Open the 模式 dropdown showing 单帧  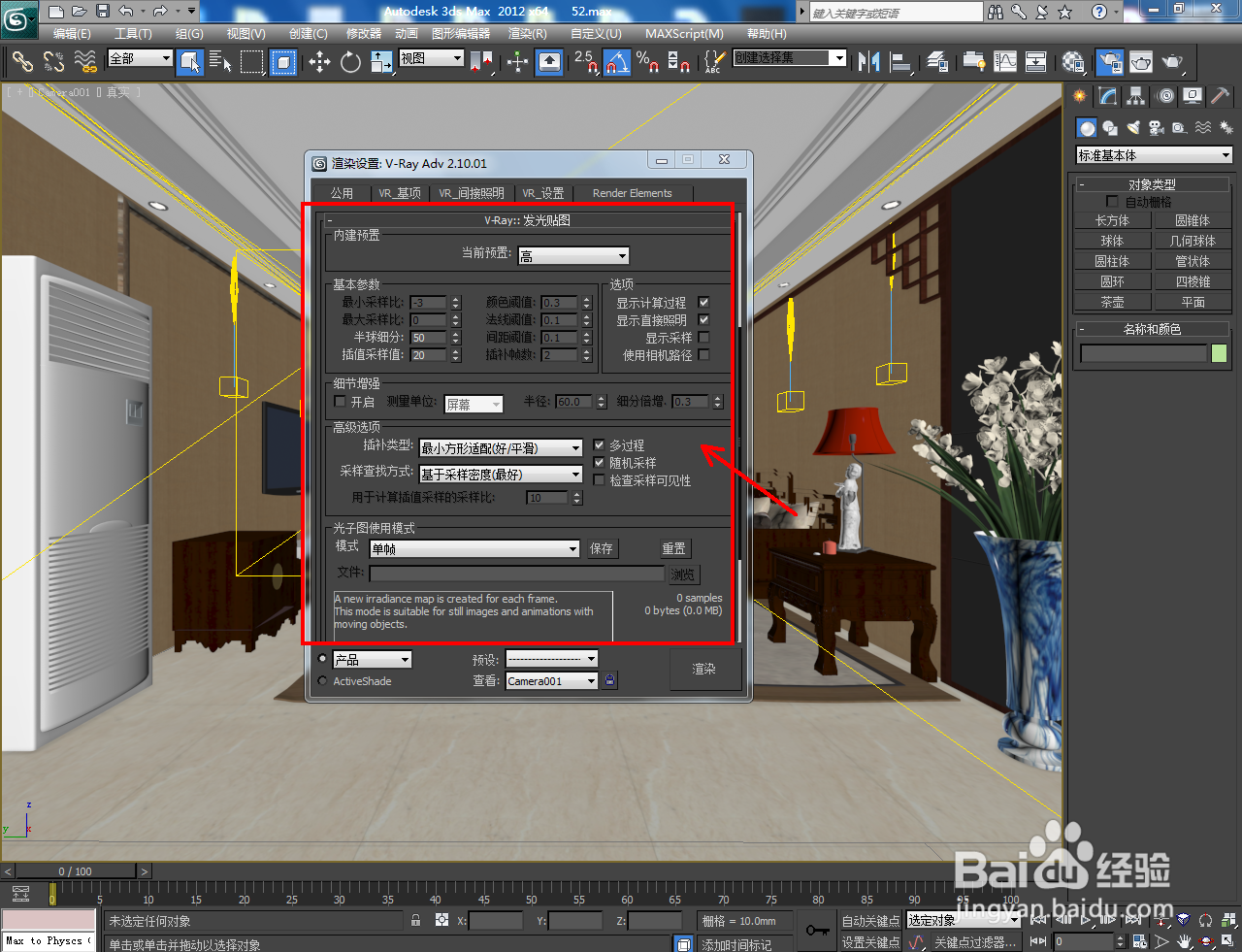coord(474,549)
